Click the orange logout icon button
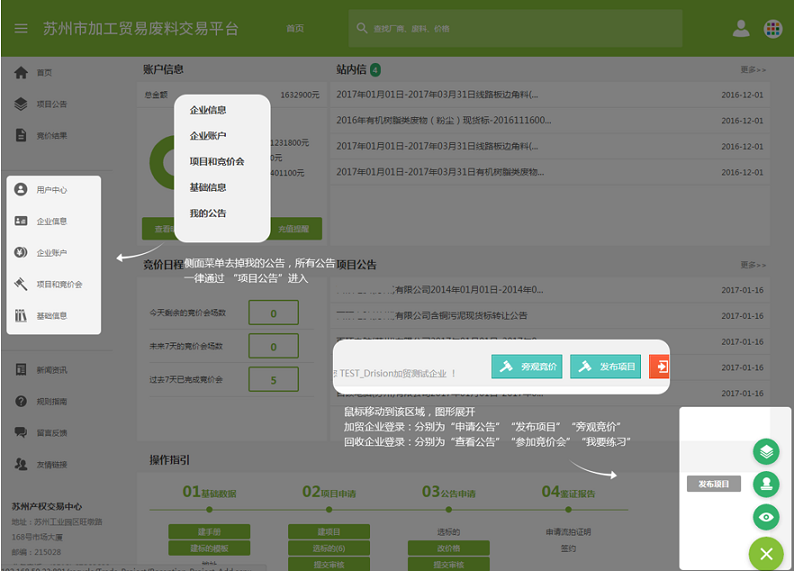Image resolution: width=794 pixels, height=571 pixels. (x=659, y=367)
